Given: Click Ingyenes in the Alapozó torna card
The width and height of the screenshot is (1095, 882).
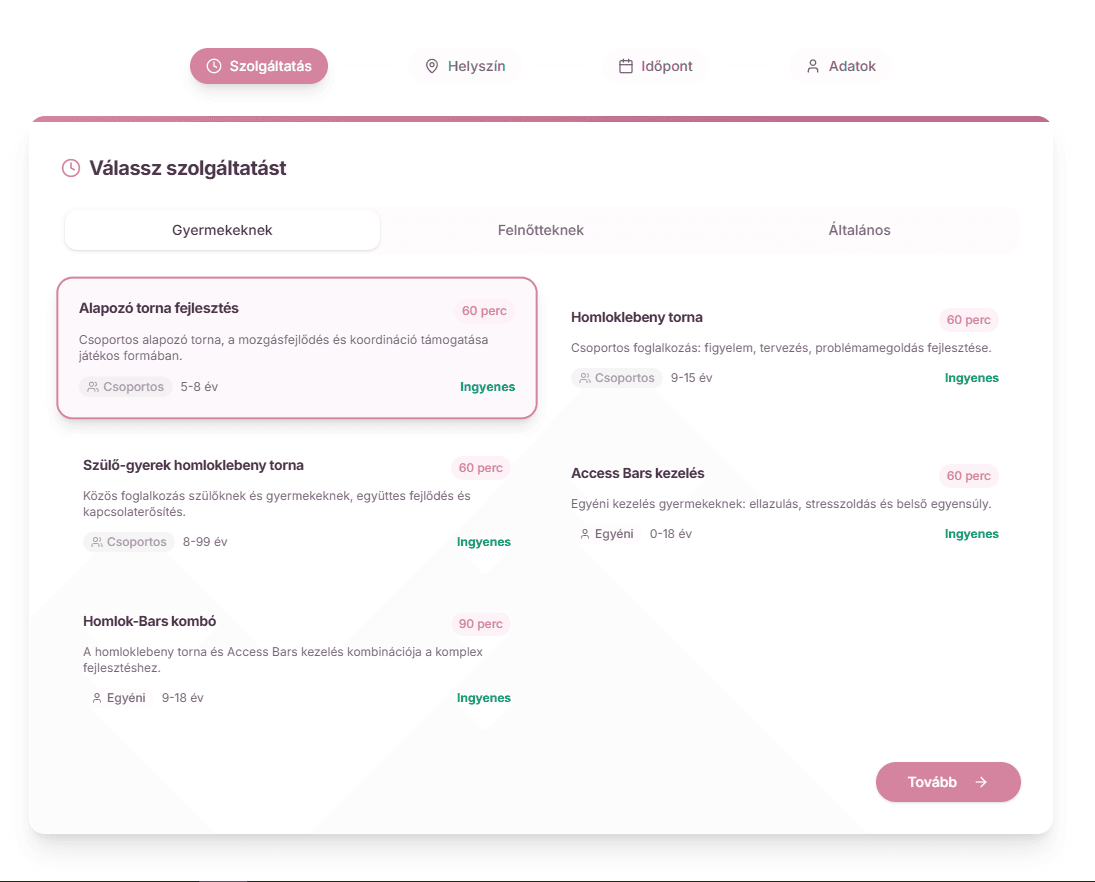Looking at the screenshot, I should 487,387.
